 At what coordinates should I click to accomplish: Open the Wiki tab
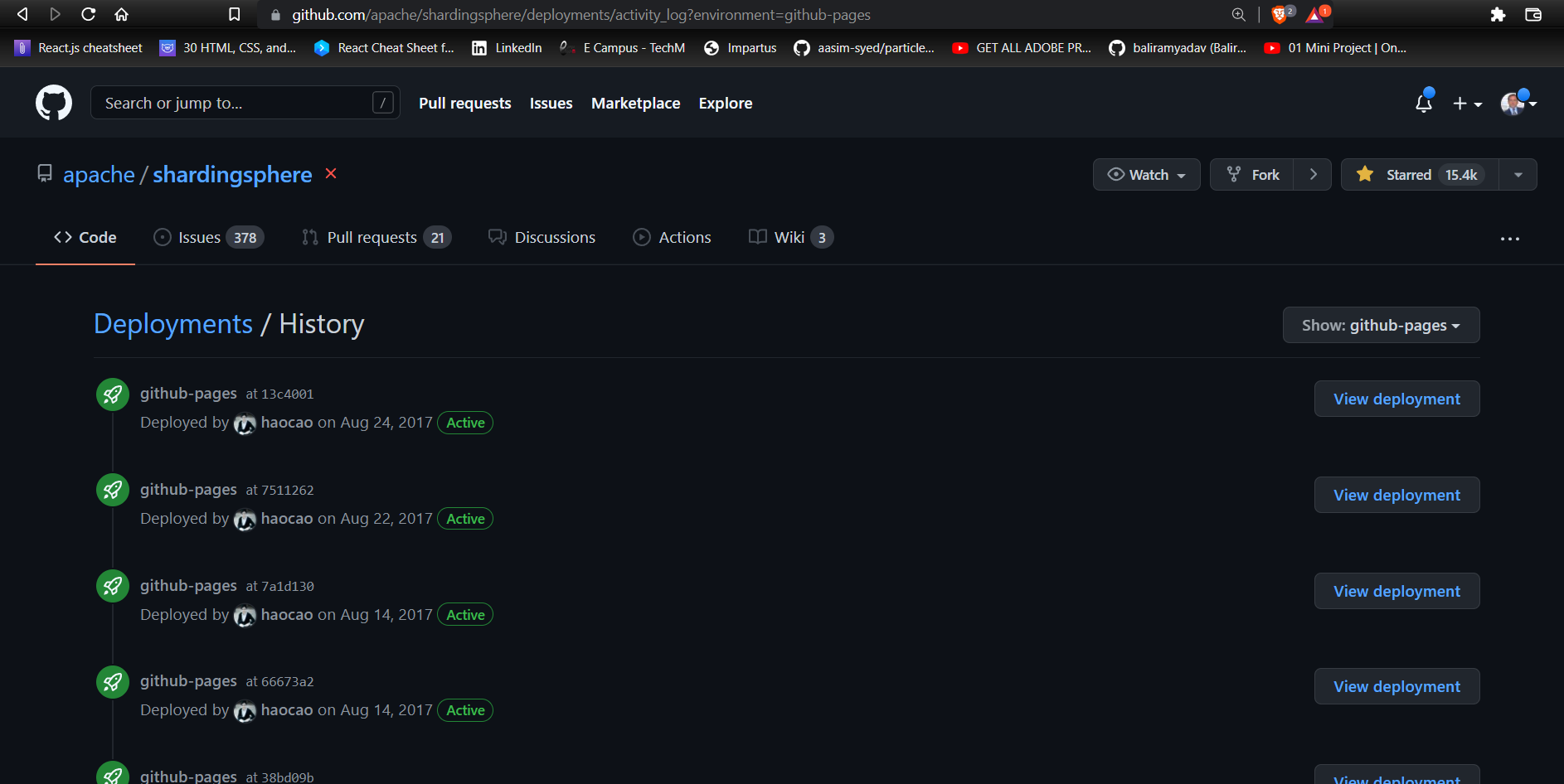[790, 237]
